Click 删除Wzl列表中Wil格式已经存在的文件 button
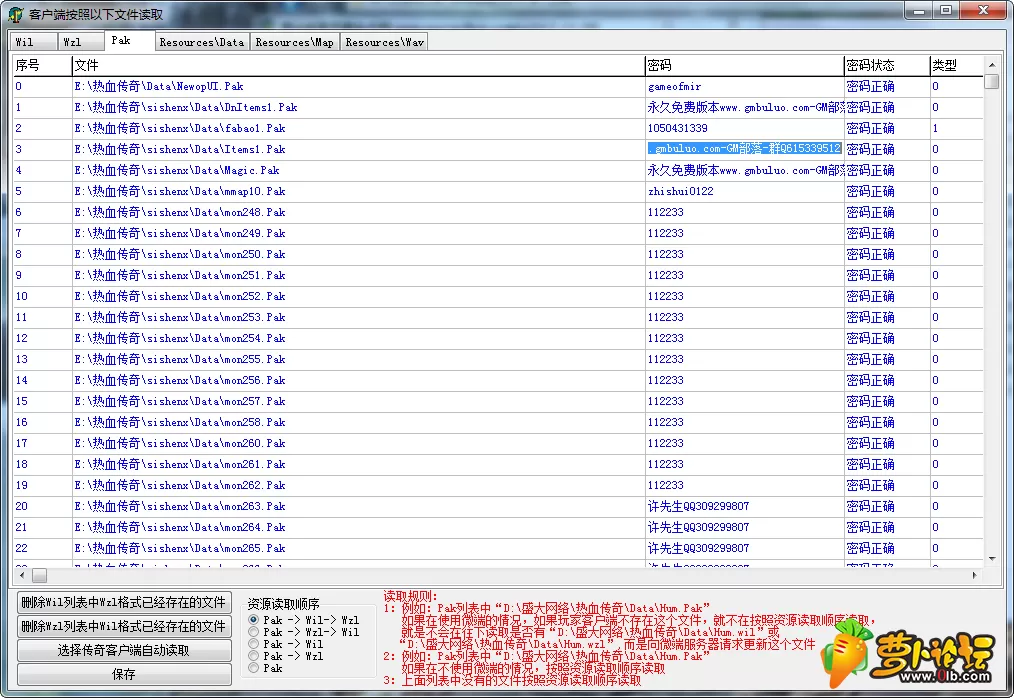The image size is (1014, 698). [x=124, y=626]
